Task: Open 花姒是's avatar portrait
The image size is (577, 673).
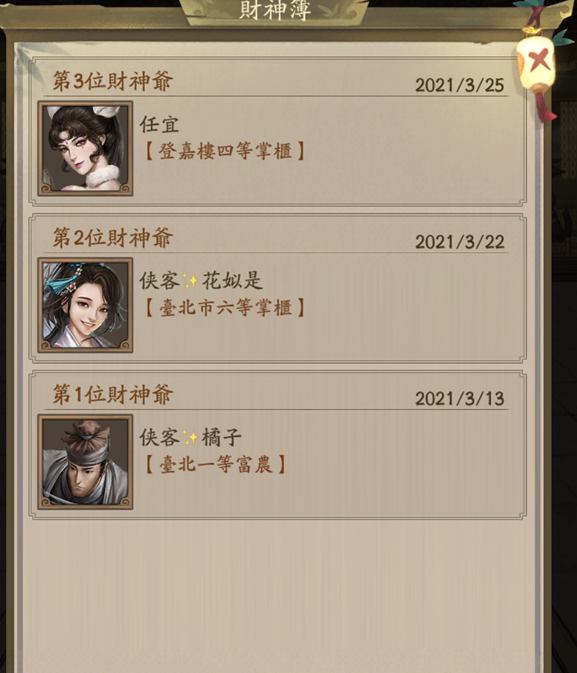Action: point(85,305)
